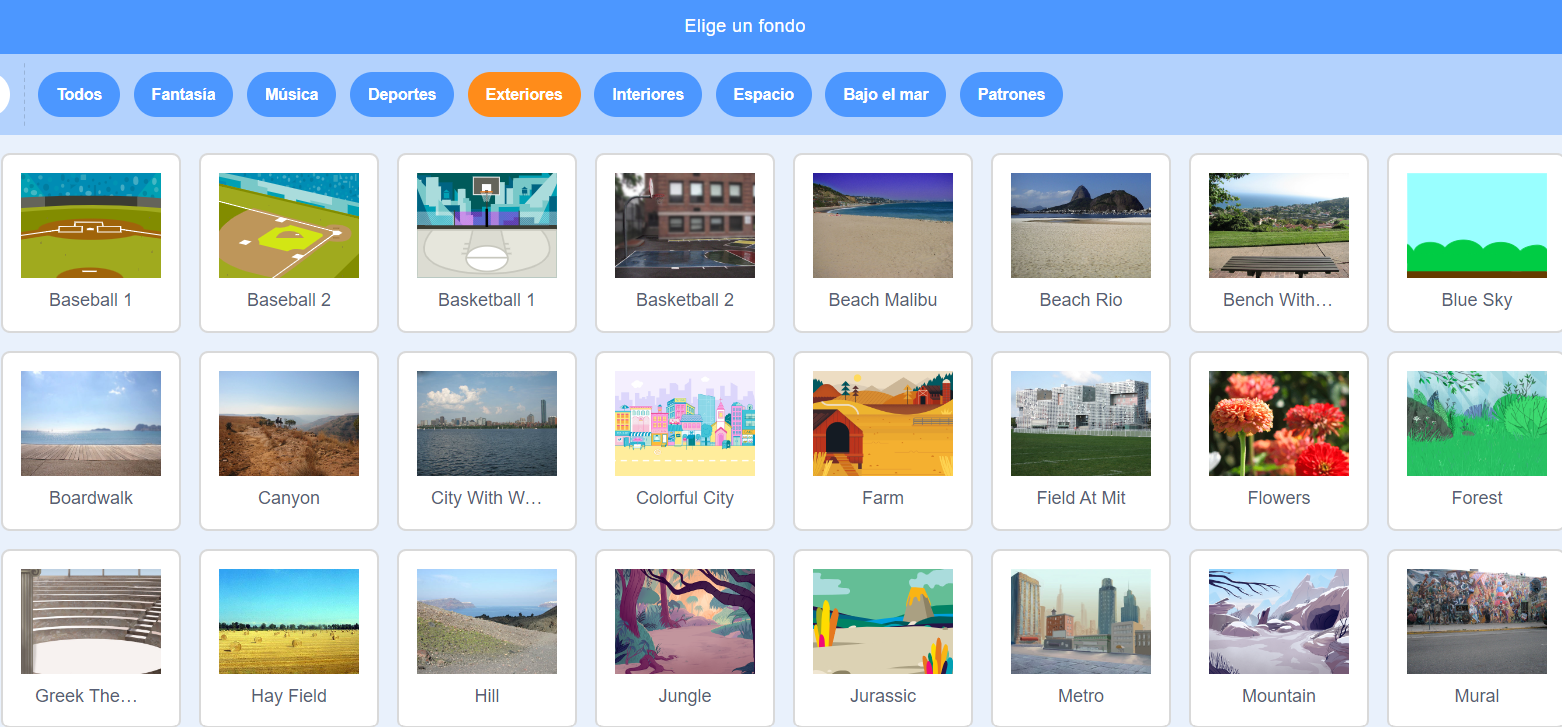Choose the Blue Sky backdrop
1562x727 pixels.
pyautogui.click(x=1476, y=226)
